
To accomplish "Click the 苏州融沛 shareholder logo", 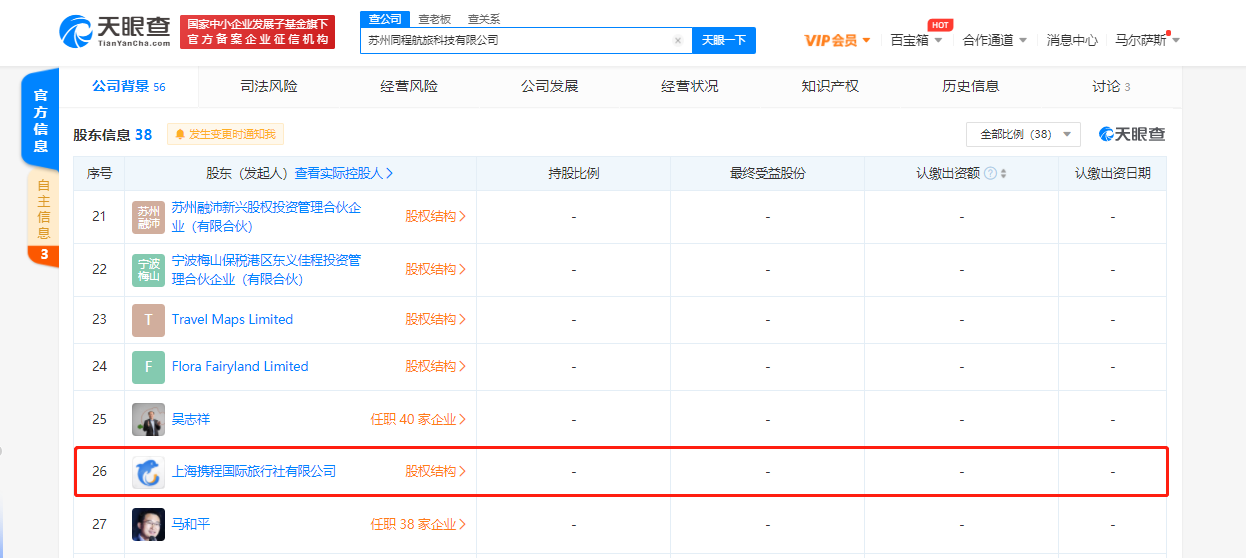I will click(148, 217).
